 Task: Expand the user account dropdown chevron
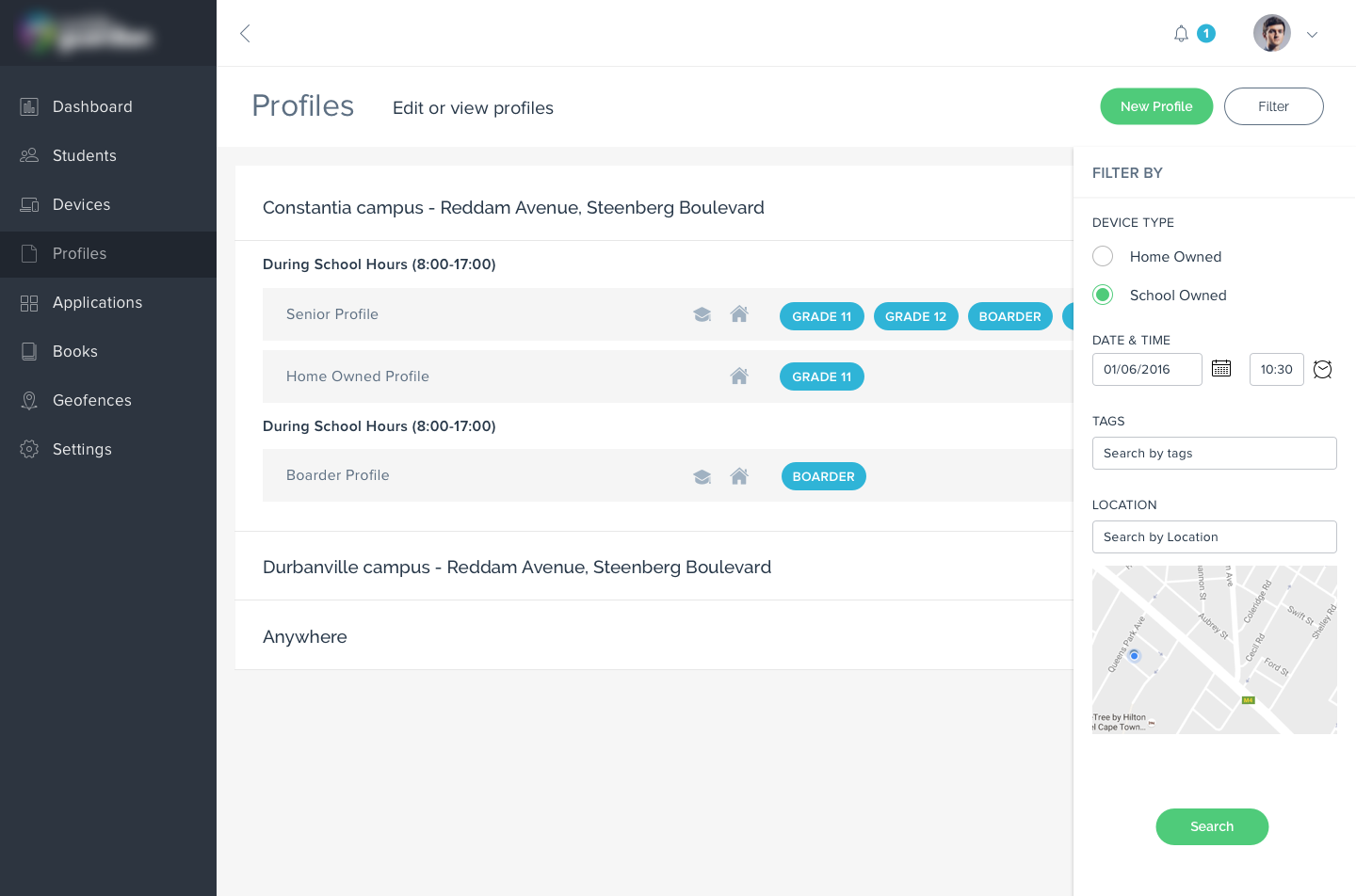tap(1312, 35)
